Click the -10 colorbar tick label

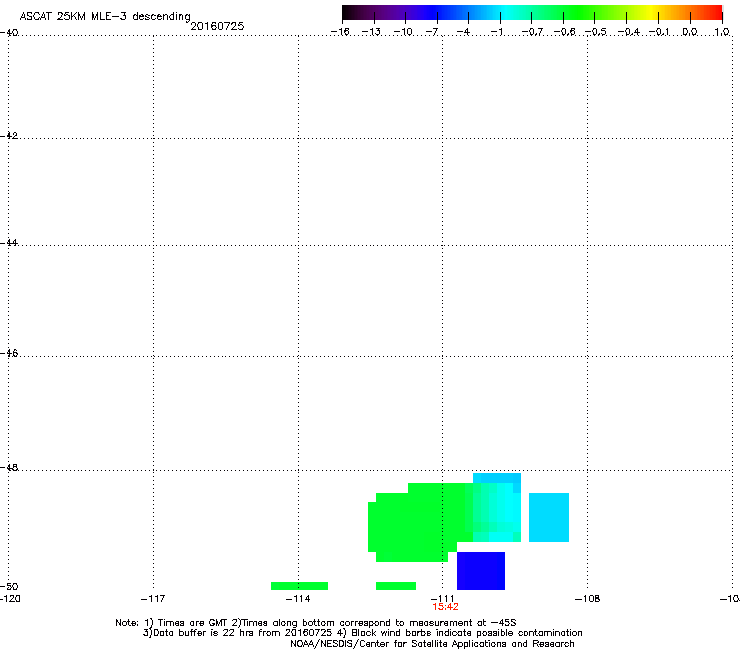tap(403, 32)
